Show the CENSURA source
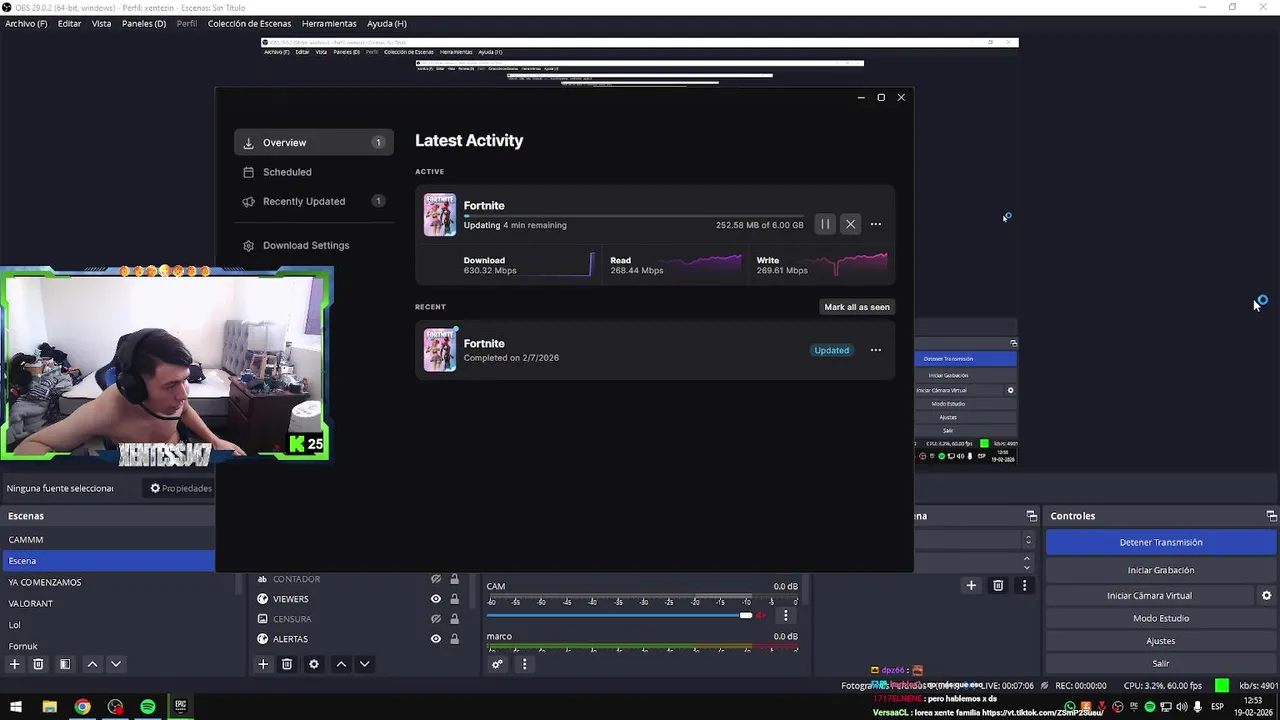The image size is (1280, 720). tap(436, 619)
